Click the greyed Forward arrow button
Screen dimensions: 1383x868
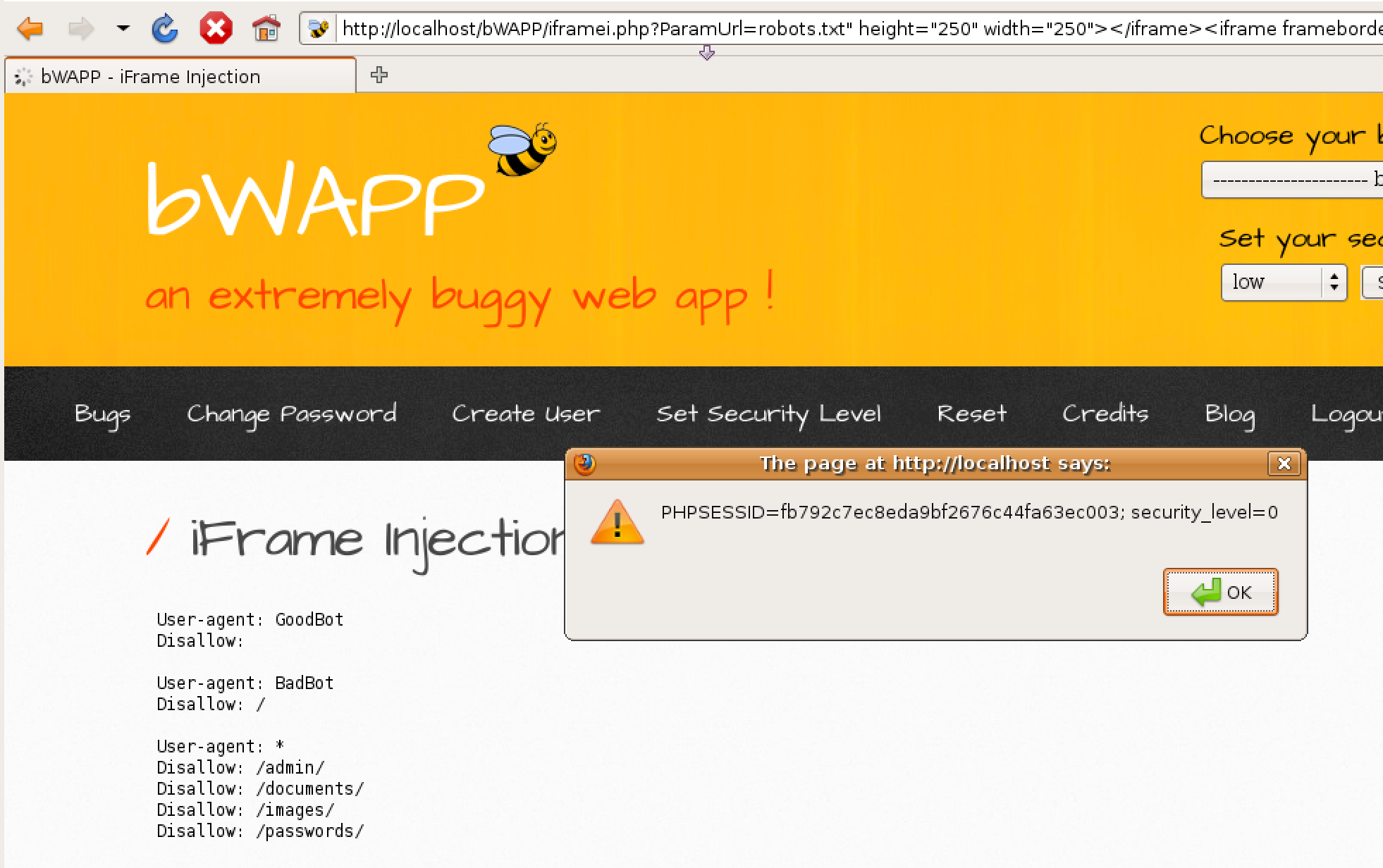coord(81,29)
